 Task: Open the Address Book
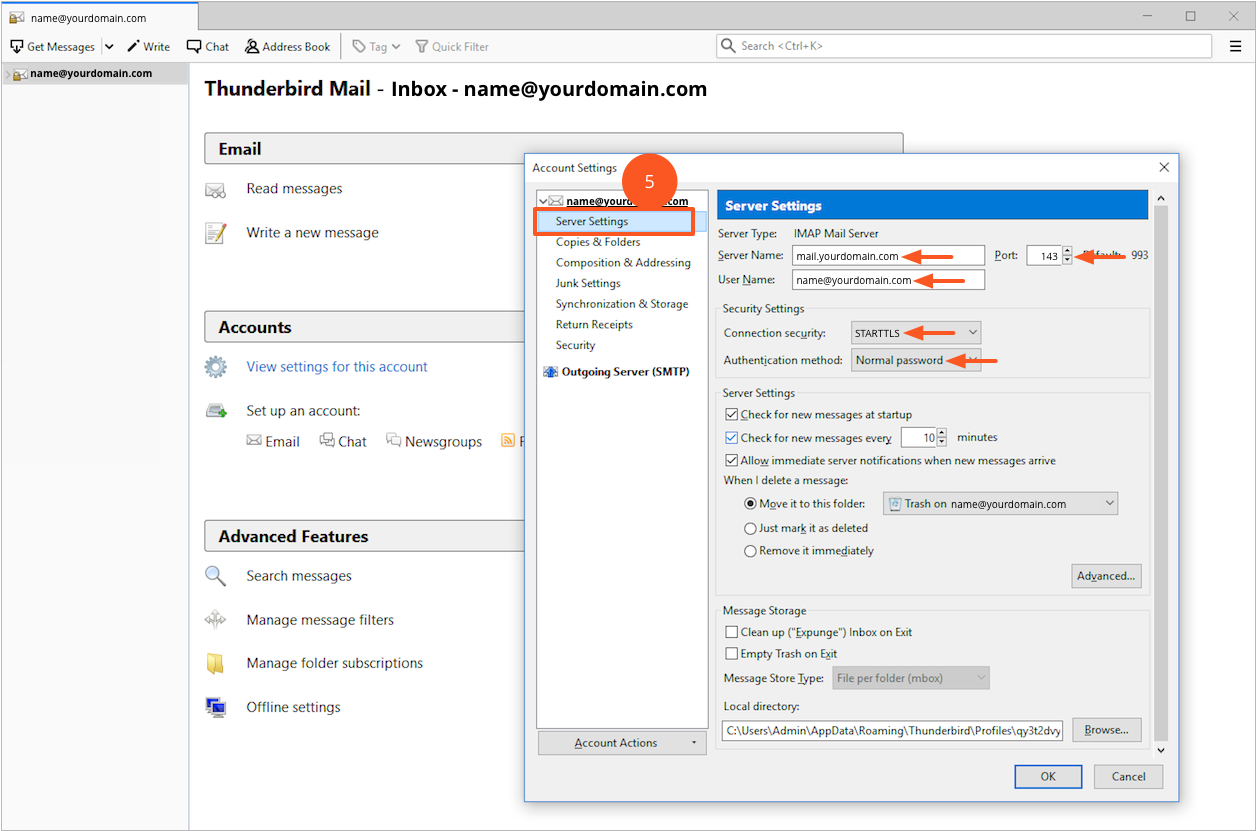tap(287, 47)
